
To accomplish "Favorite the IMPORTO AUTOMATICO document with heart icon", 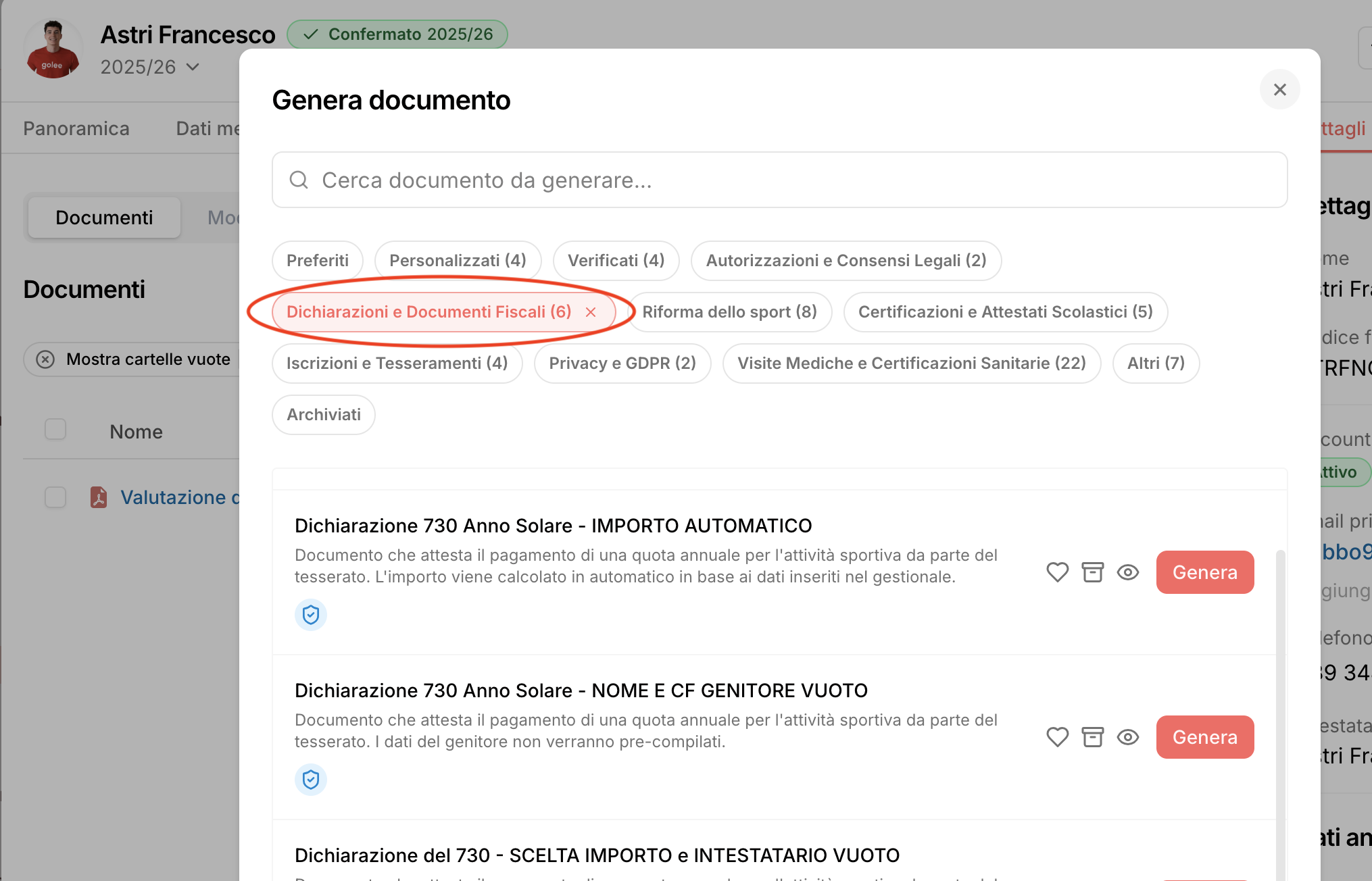I will click(x=1057, y=572).
